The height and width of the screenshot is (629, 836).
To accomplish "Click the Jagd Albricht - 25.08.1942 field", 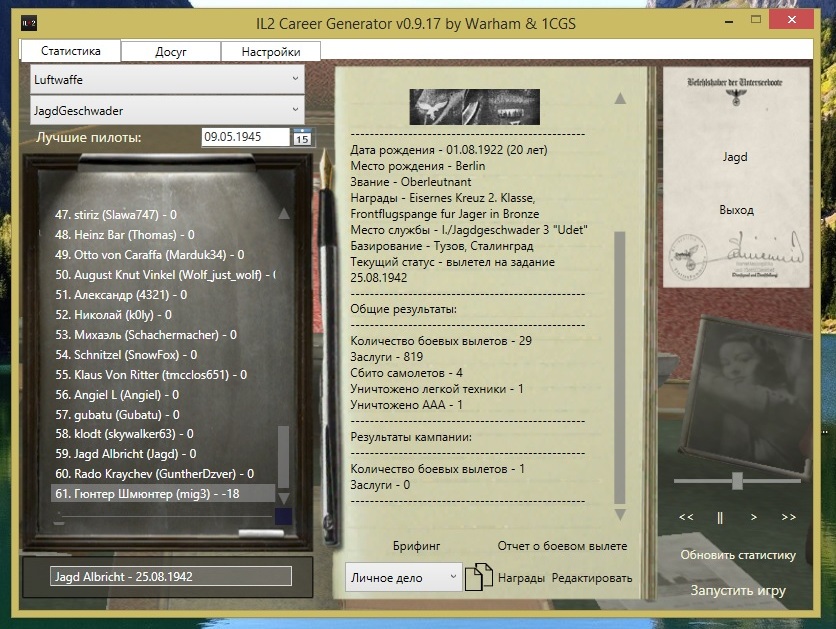I will pyautogui.click(x=171, y=576).
